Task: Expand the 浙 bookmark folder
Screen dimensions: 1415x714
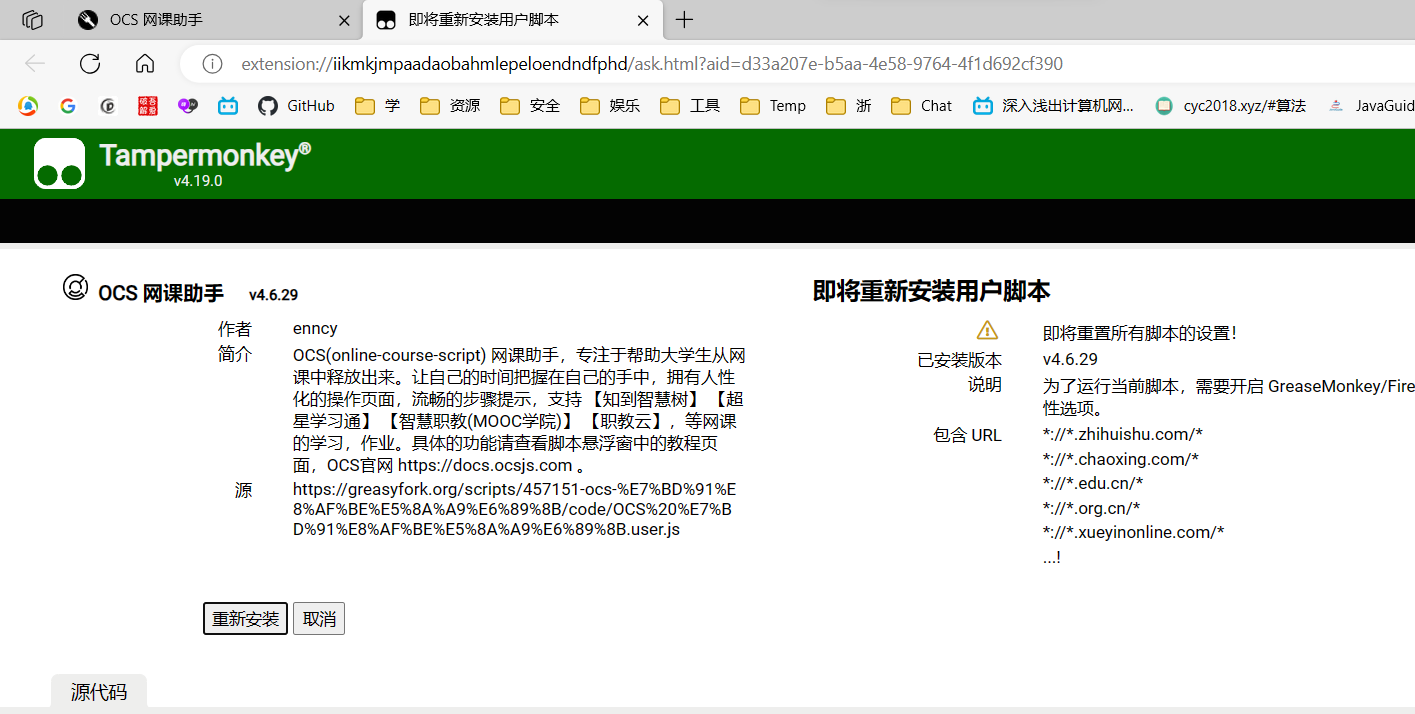Action: (x=849, y=106)
